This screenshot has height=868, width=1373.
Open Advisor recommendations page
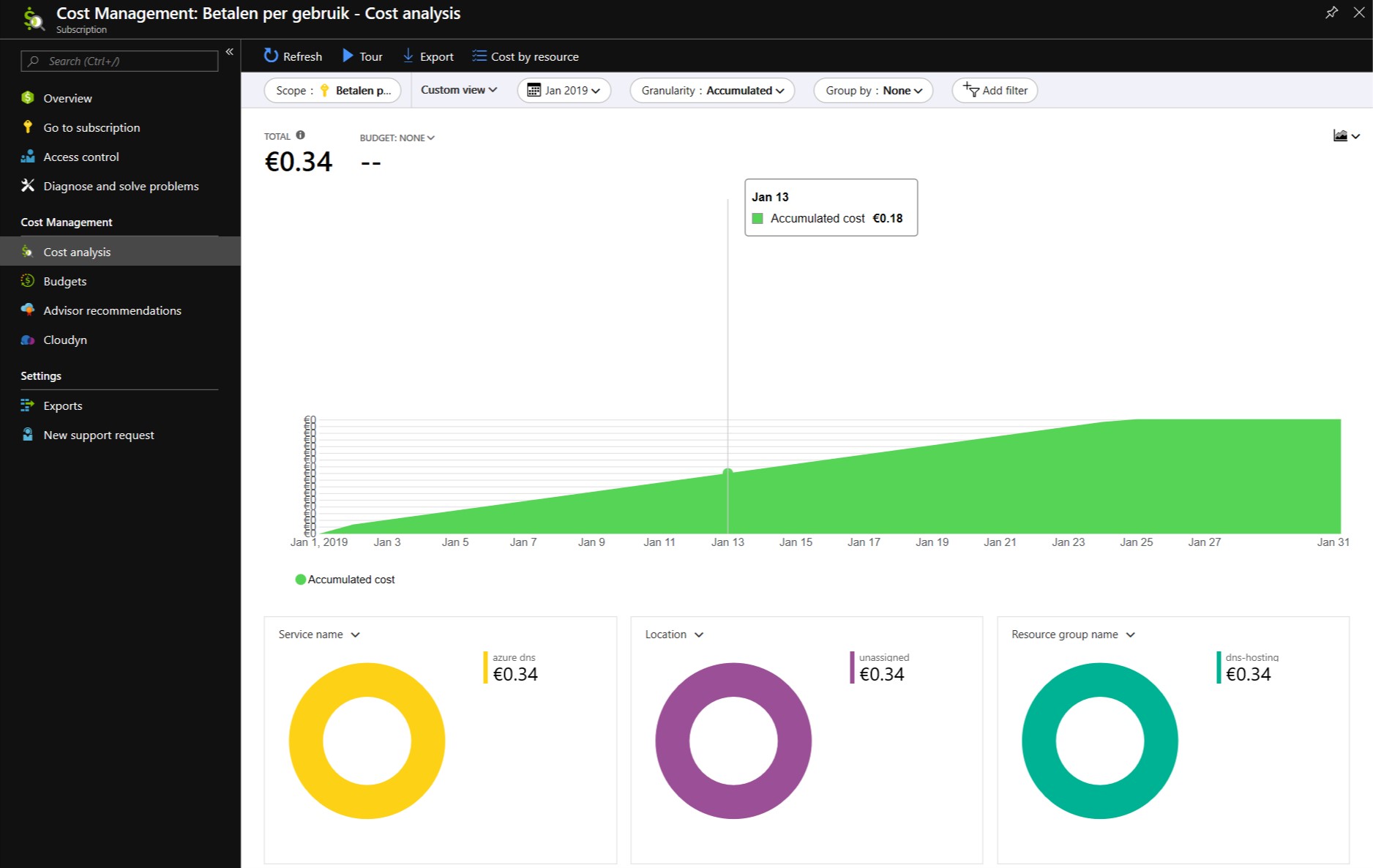pos(112,310)
